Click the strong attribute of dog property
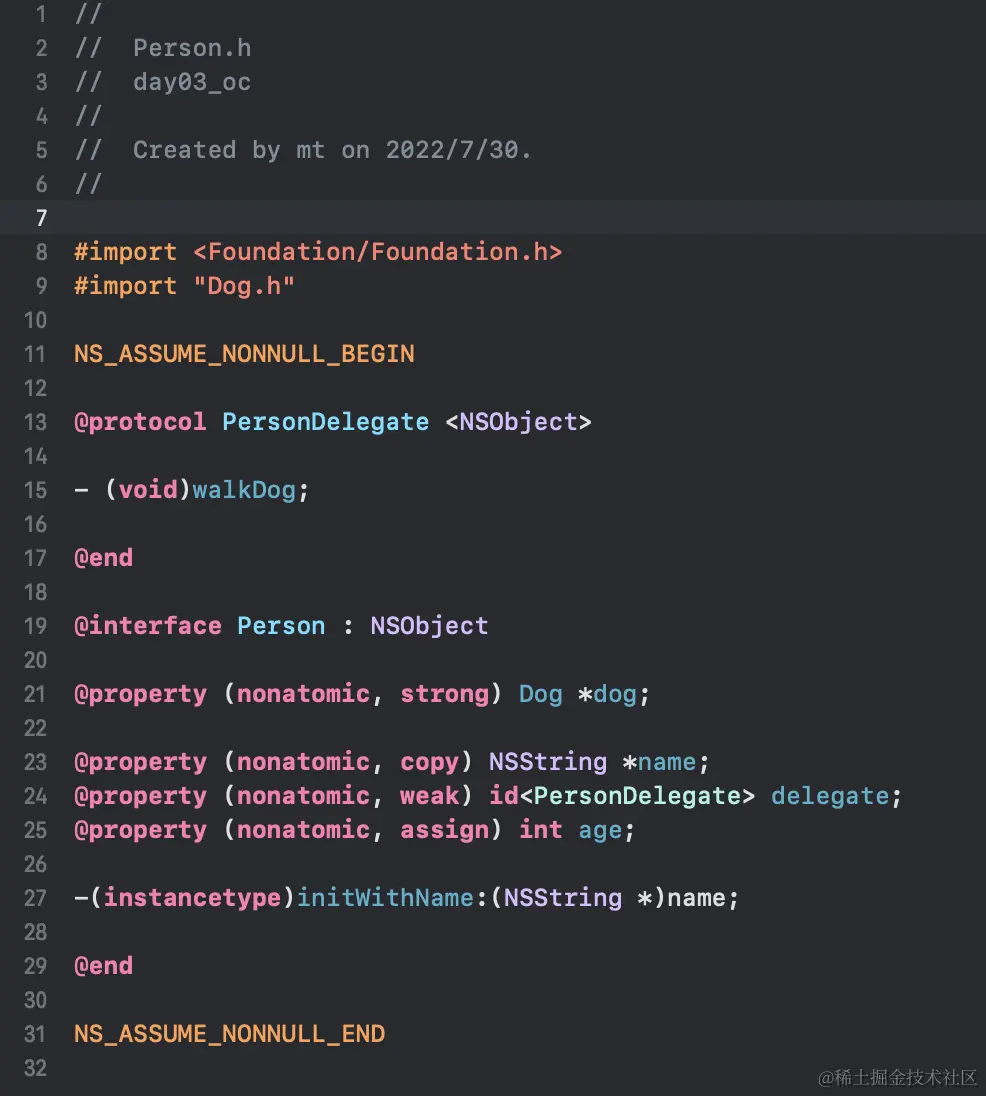 [444, 694]
